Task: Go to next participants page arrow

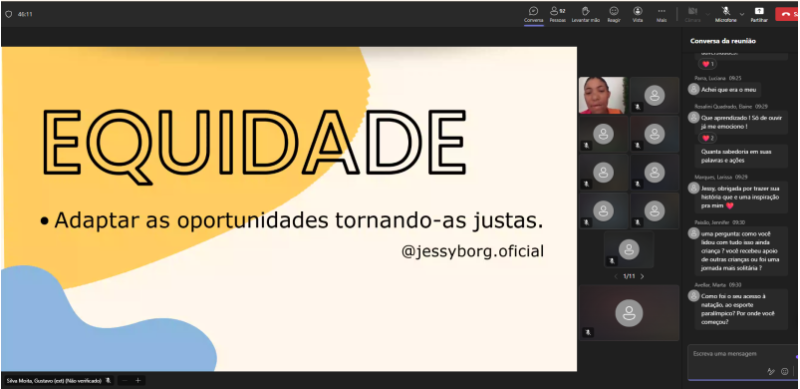Action: coord(642,276)
